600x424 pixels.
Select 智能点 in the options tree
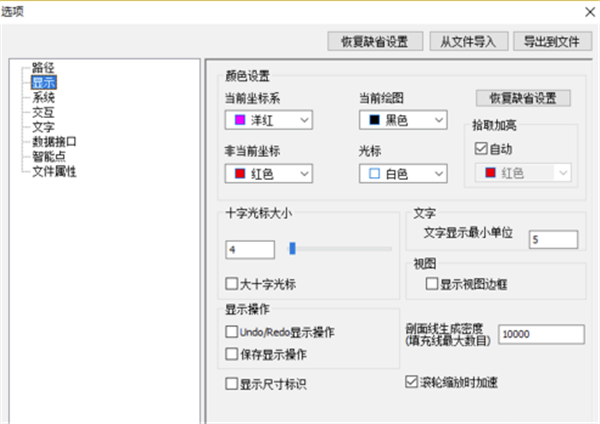[49, 157]
